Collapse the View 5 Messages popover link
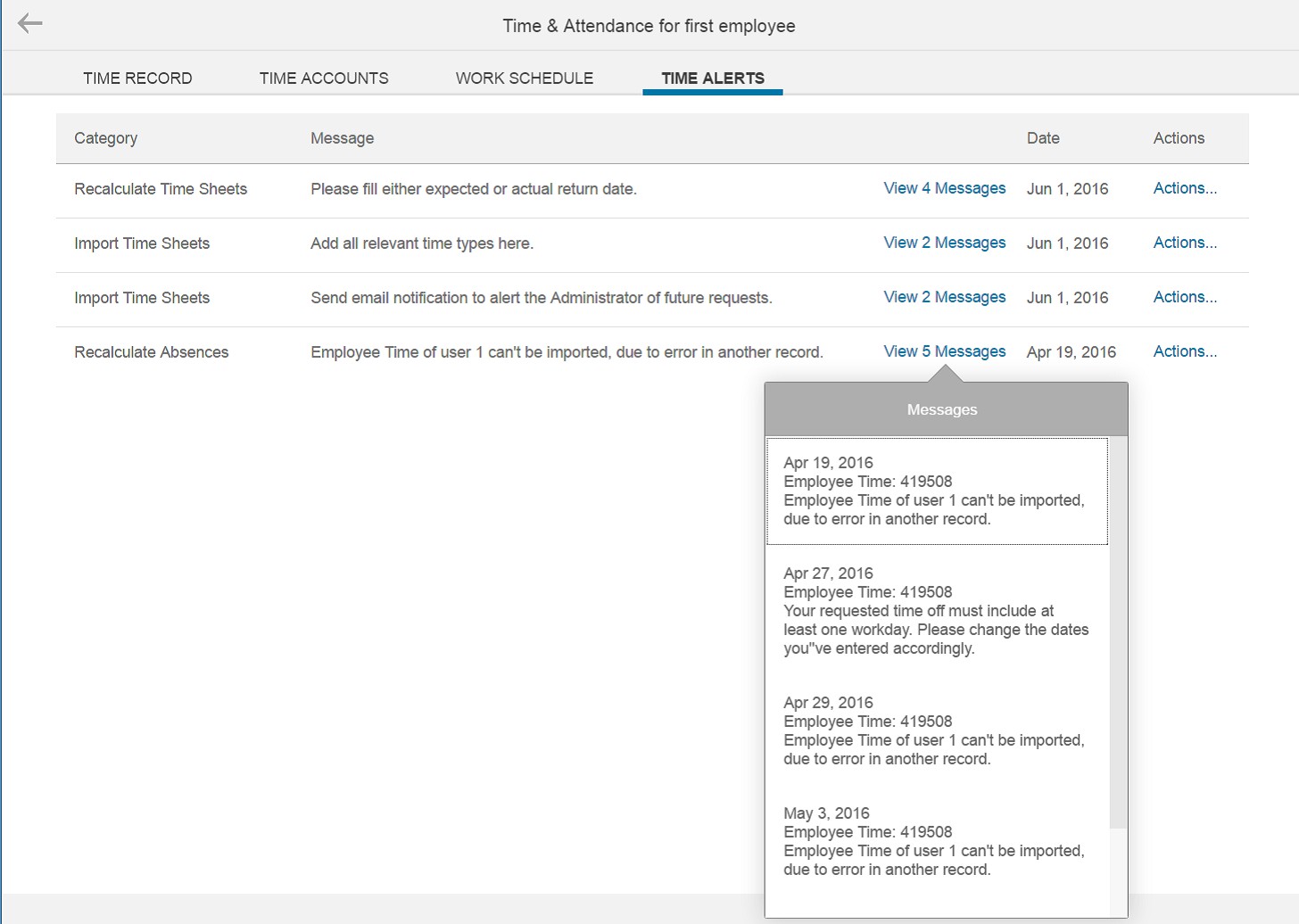This screenshot has width=1299, height=924. pos(944,351)
